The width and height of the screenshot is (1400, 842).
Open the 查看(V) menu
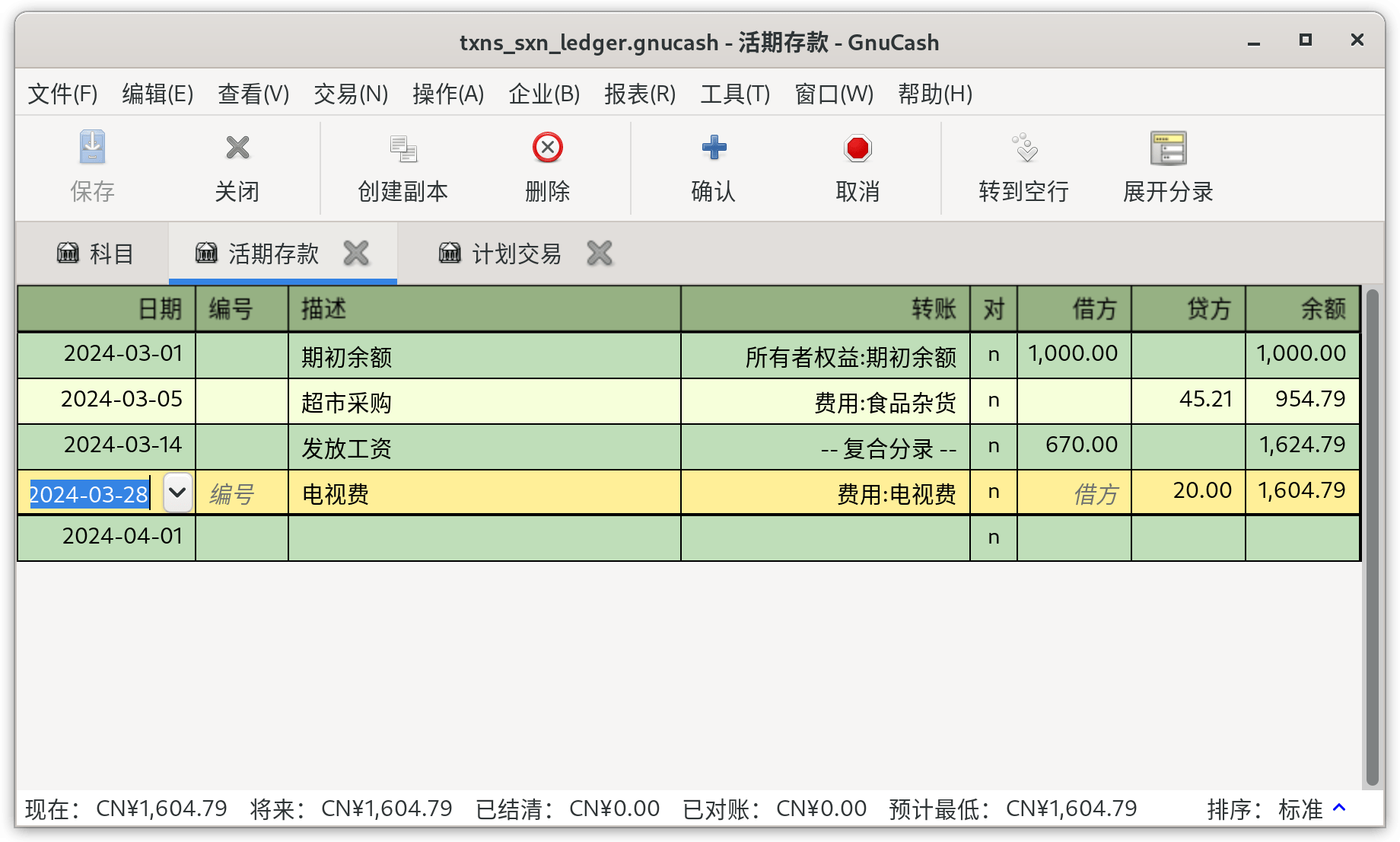(x=253, y=94)
